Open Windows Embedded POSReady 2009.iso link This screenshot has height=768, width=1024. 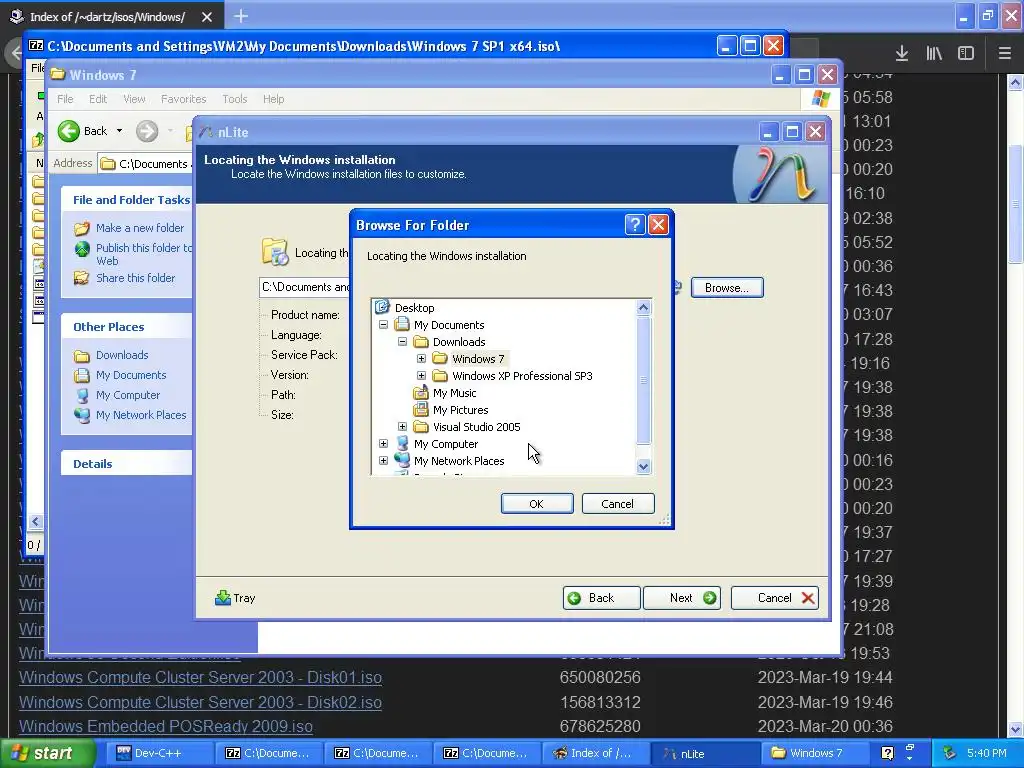(x=166, y=726)
